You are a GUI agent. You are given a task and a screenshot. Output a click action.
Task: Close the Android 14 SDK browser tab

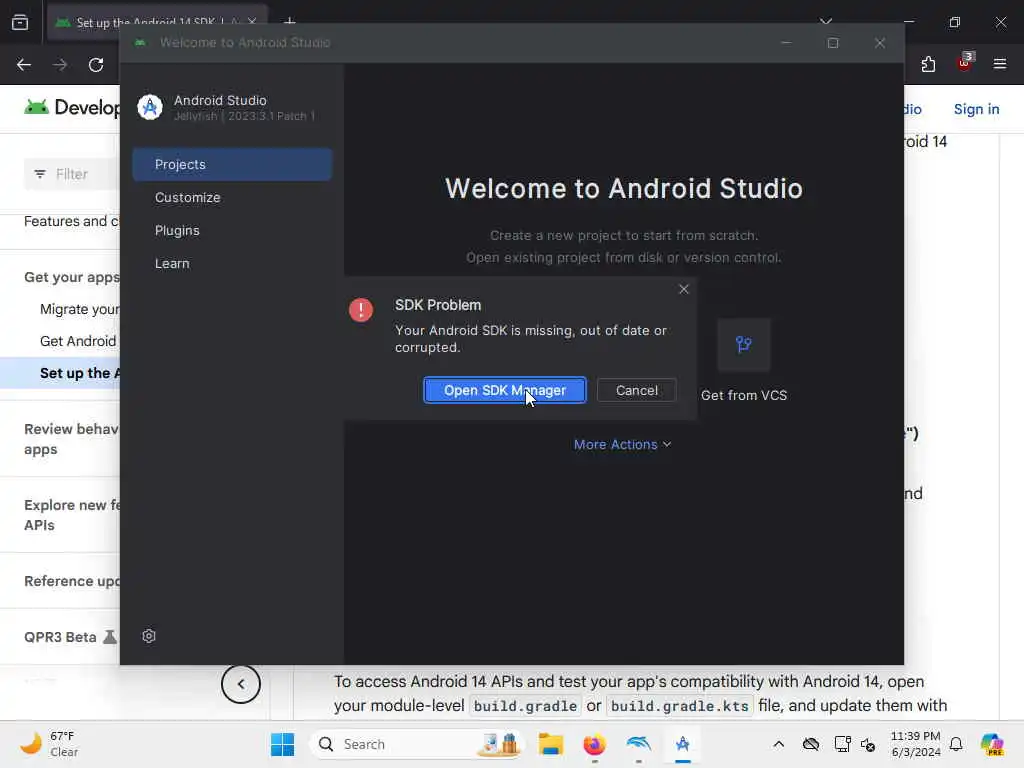point(252,22)
